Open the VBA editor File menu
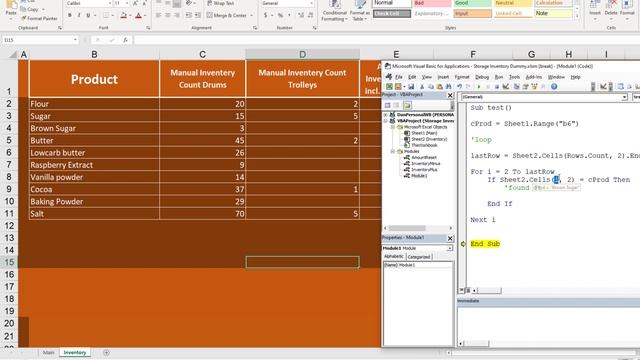Image resolution: width=640 pixels, height=360 pixels. (399, 77)
